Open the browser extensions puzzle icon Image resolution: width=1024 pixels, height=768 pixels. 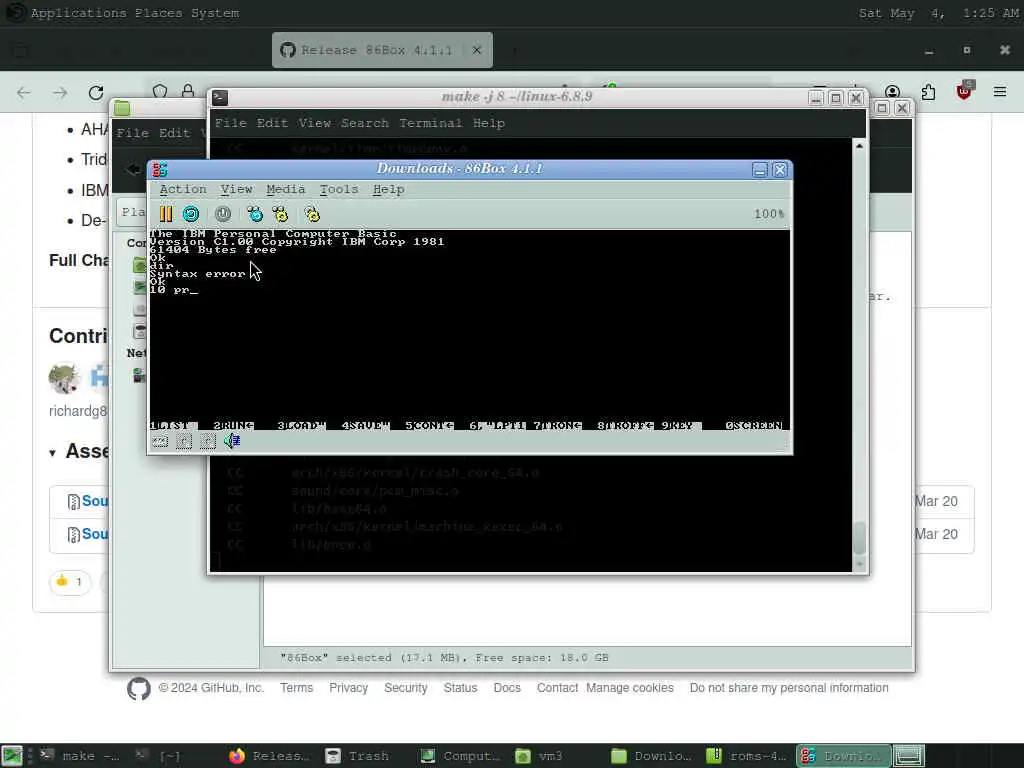pos(928,92)
